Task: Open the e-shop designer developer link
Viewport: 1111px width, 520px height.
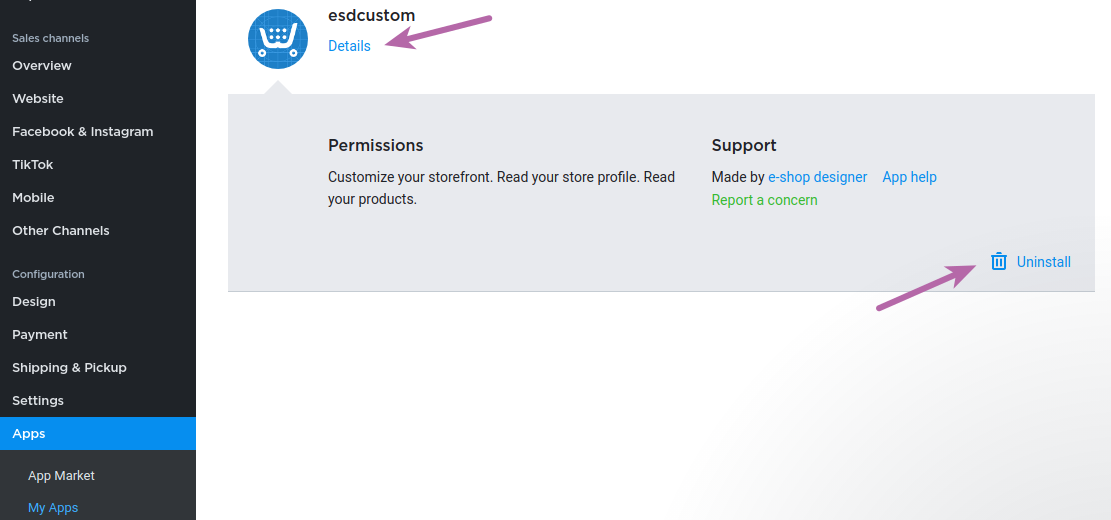Action: click(x=818, y=177)
